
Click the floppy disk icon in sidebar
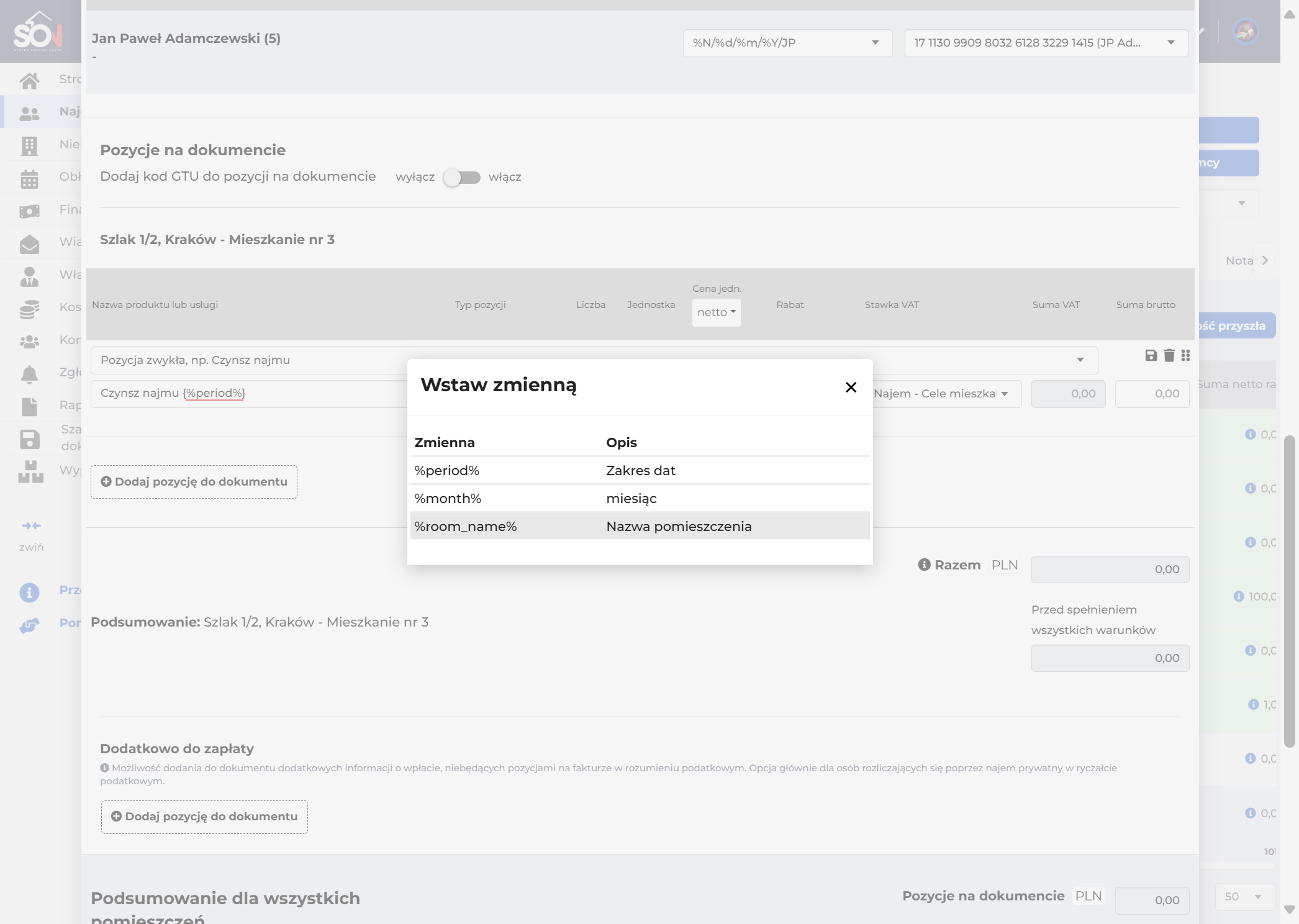coord(29,440)
